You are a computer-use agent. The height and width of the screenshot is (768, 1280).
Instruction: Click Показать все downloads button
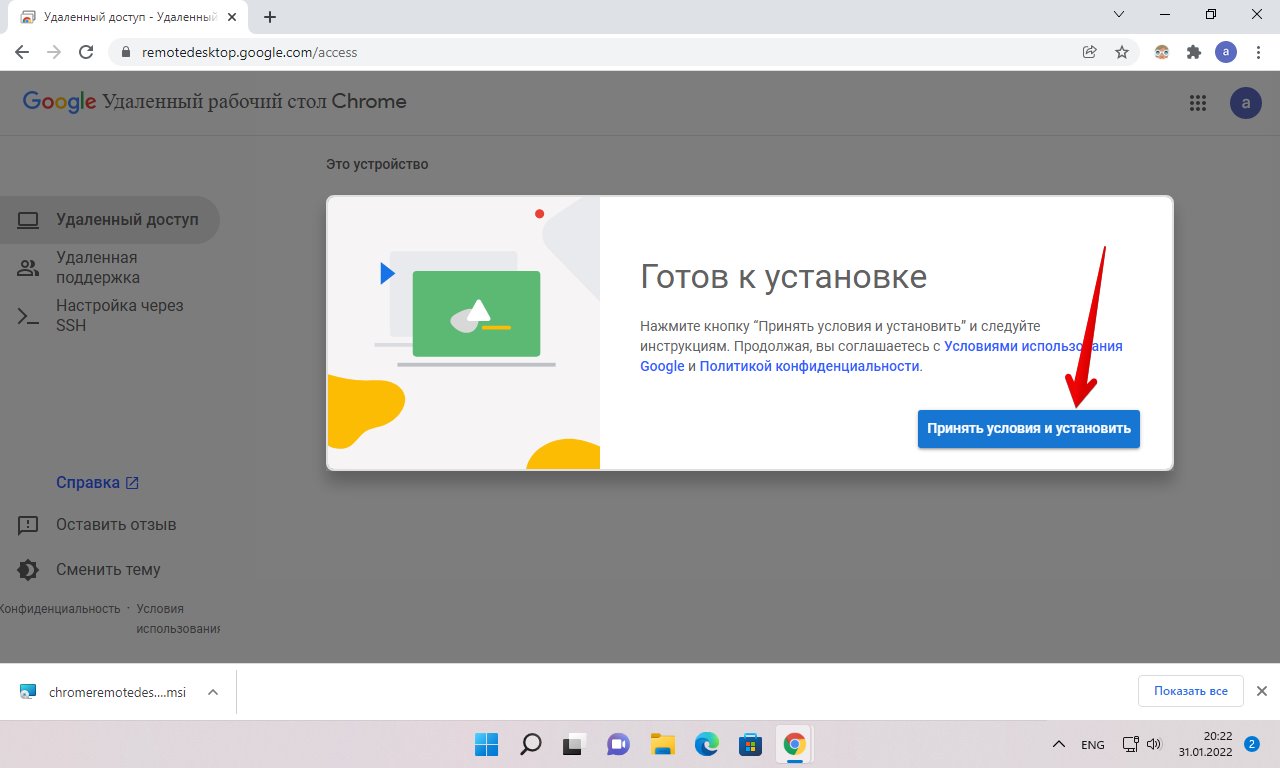point(1190,691)
